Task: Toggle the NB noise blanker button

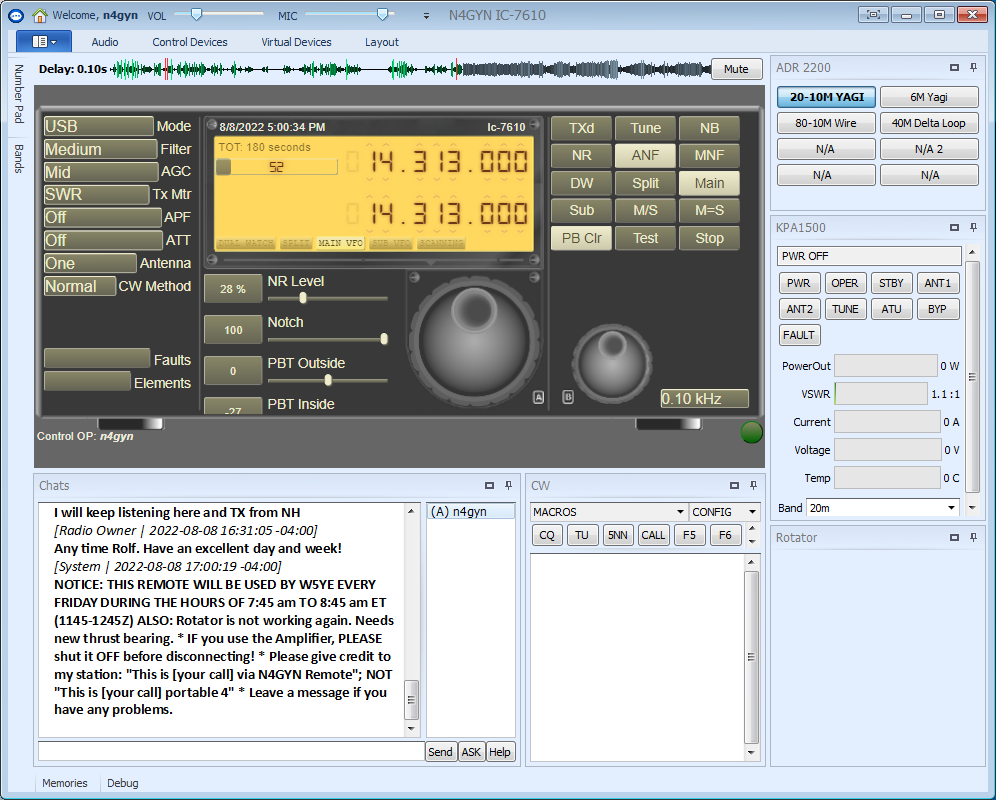Action: [709, 128]
